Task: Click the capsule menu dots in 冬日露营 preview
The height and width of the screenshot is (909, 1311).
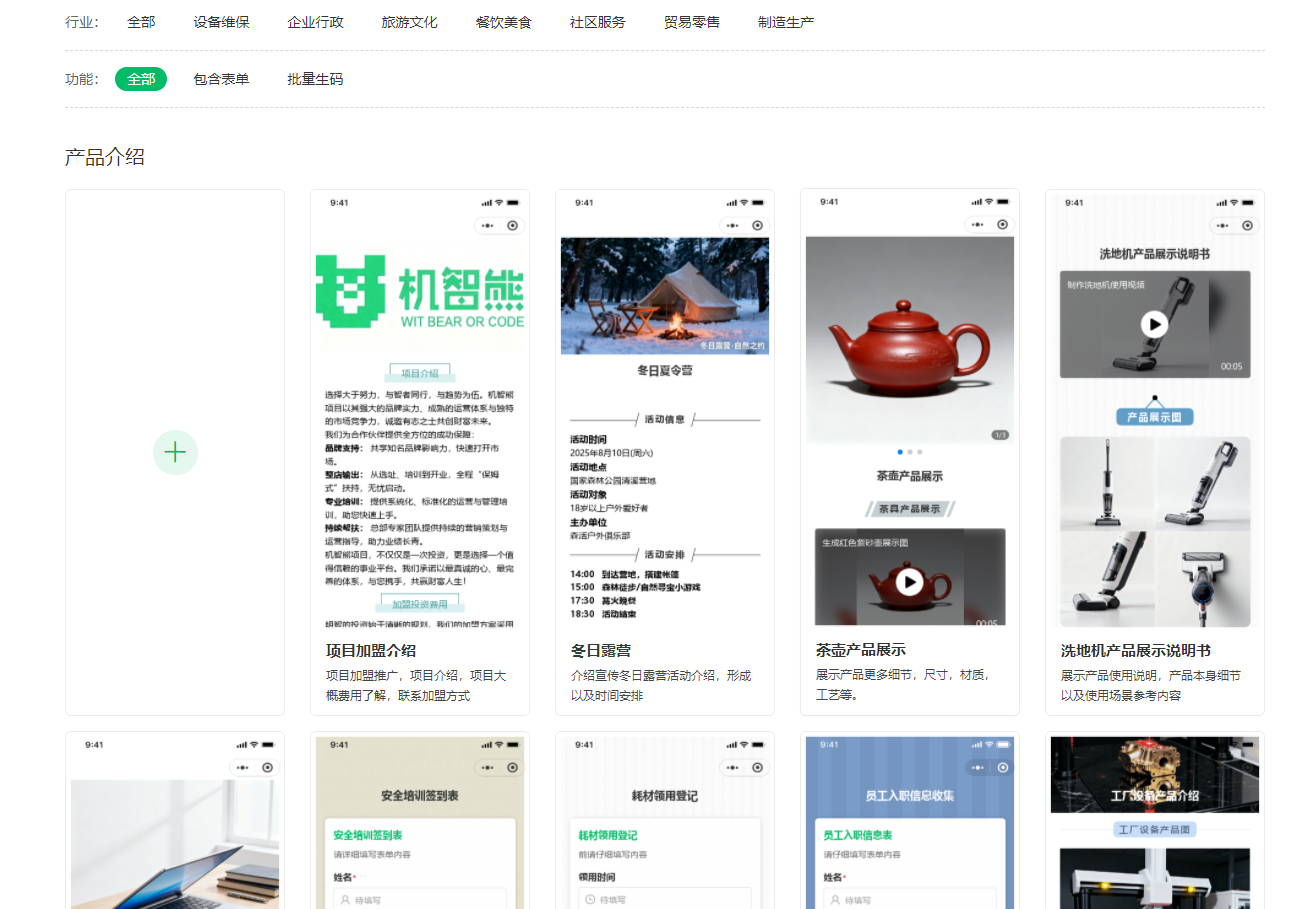Action: (733, 226)
